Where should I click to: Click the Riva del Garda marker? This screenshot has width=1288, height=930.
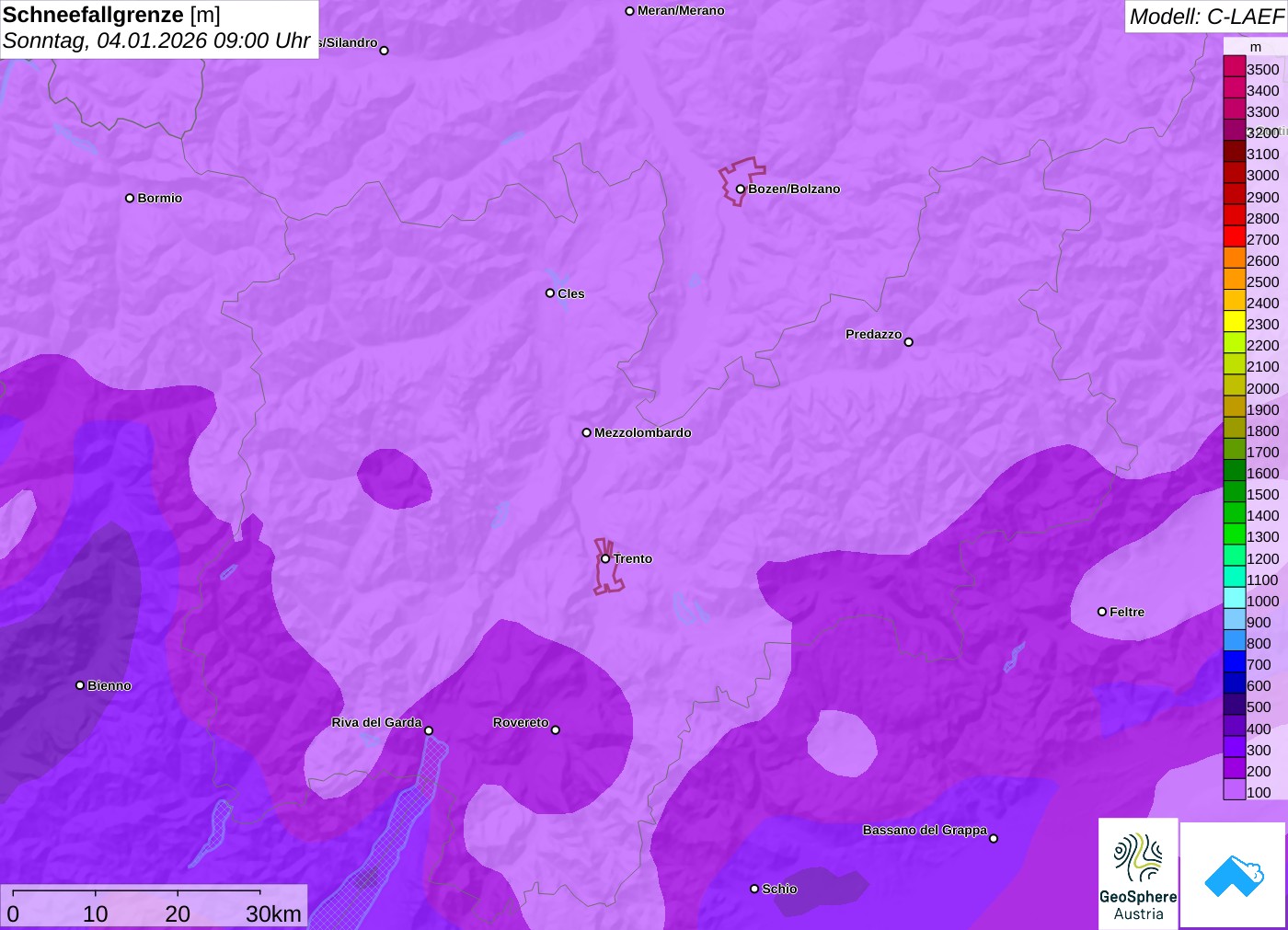[x=429, y=730]
